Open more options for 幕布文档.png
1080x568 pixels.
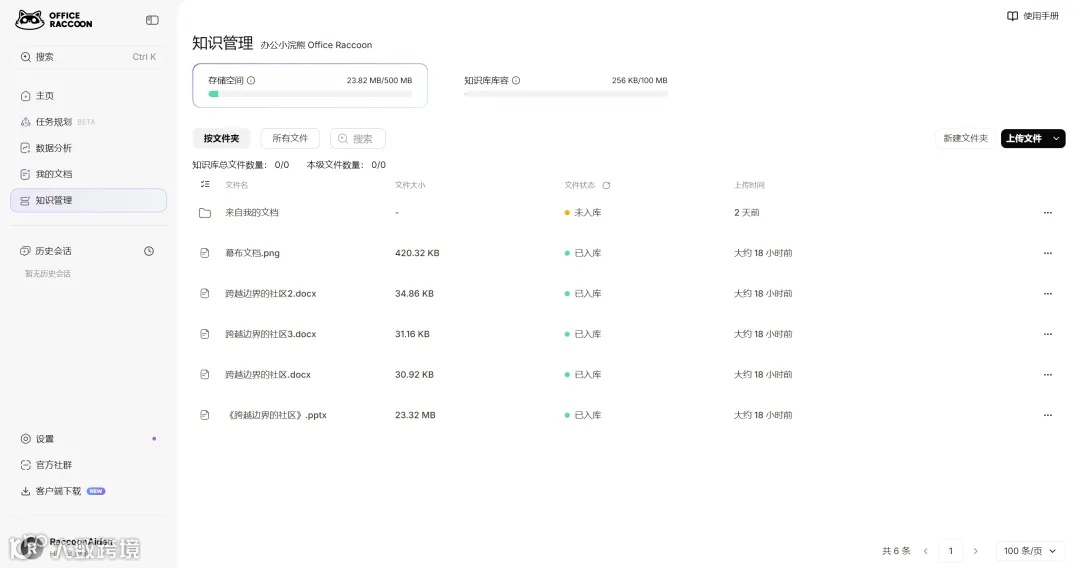[1048, 253]
